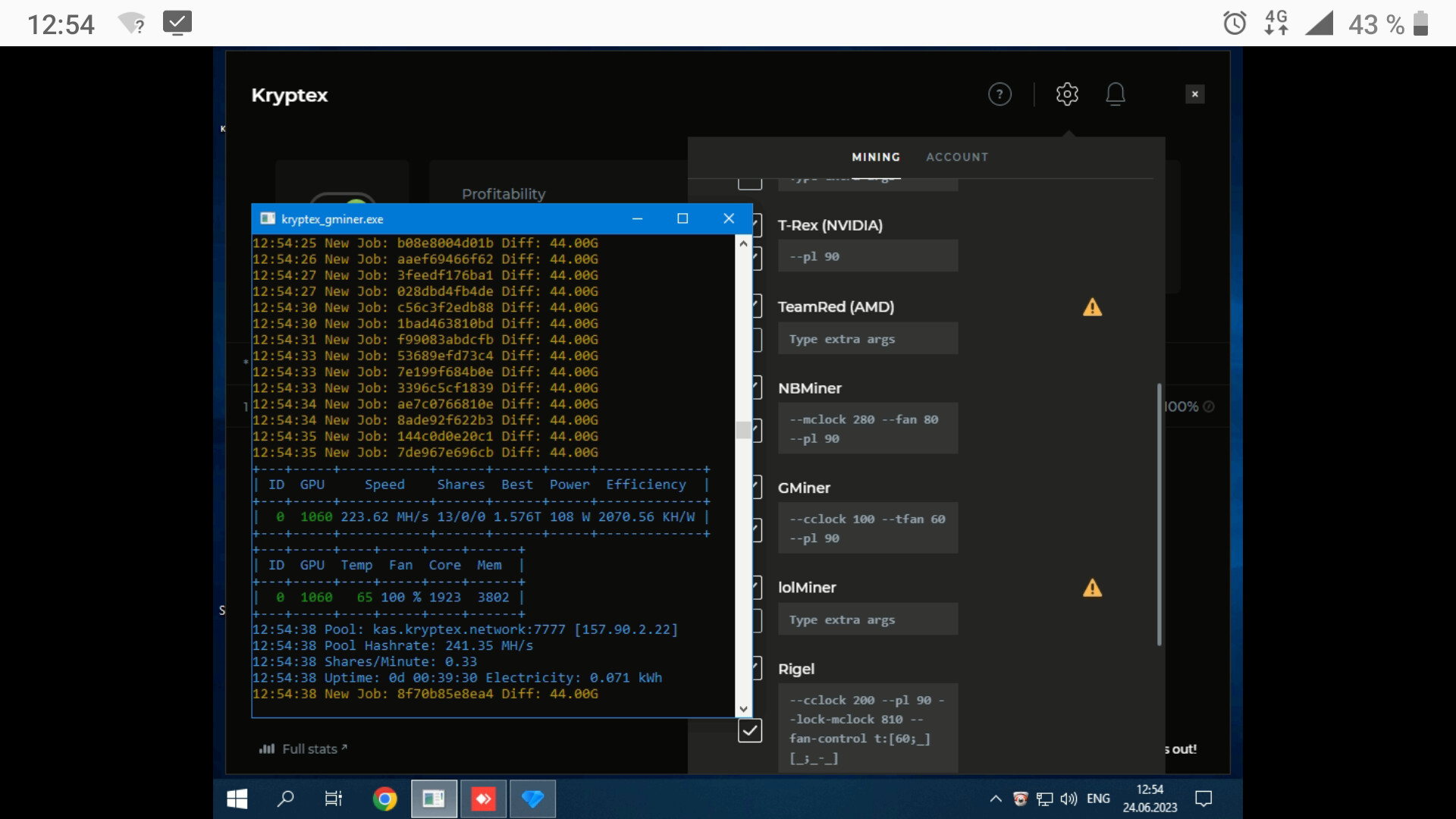This screenshot has width=1456, height=819.
Task: Click the Pool Hashrate: 241.35 MH/s line
Action: click(393, 645)
